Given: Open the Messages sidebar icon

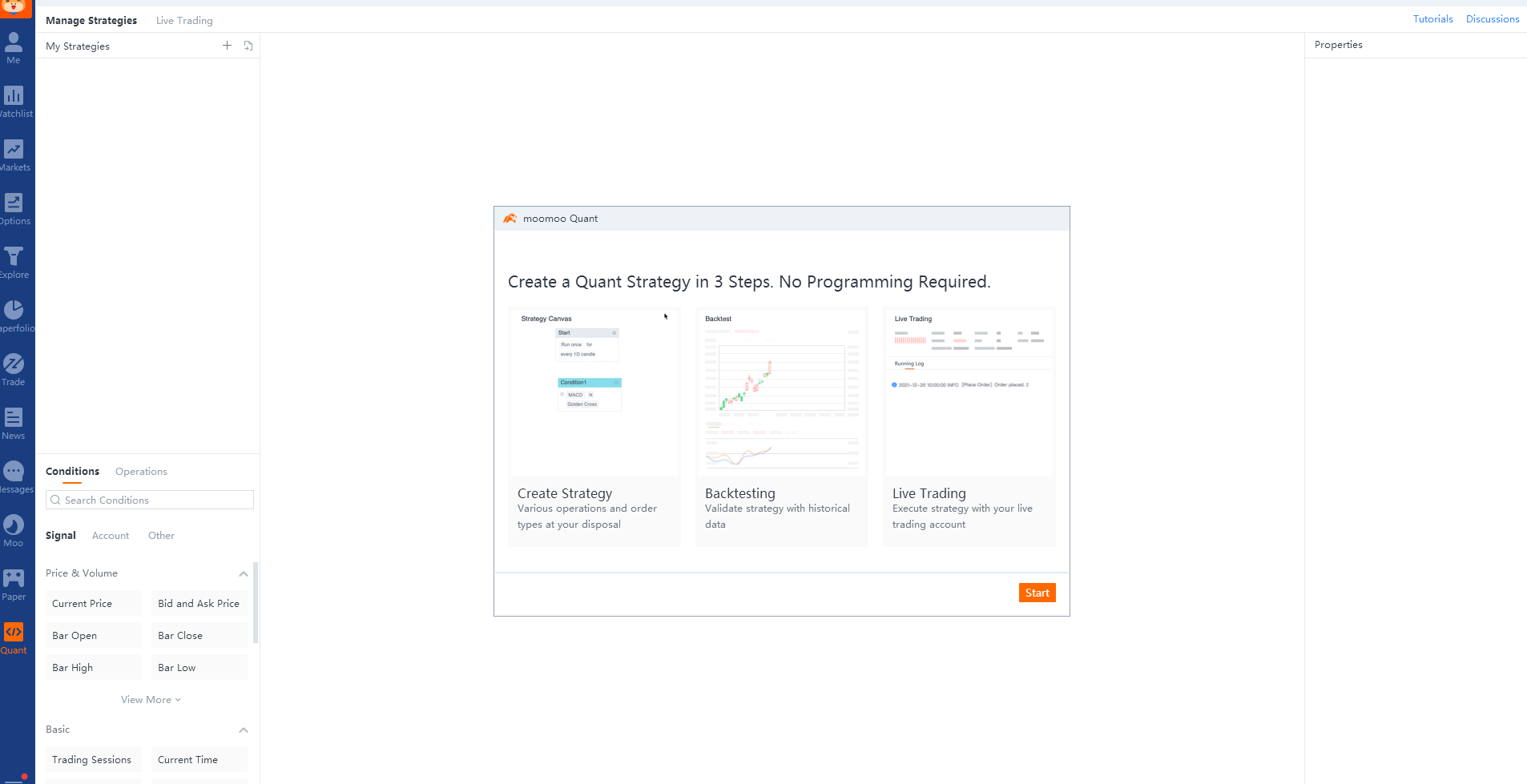Looking at the screenshot, I should [14, 472].
